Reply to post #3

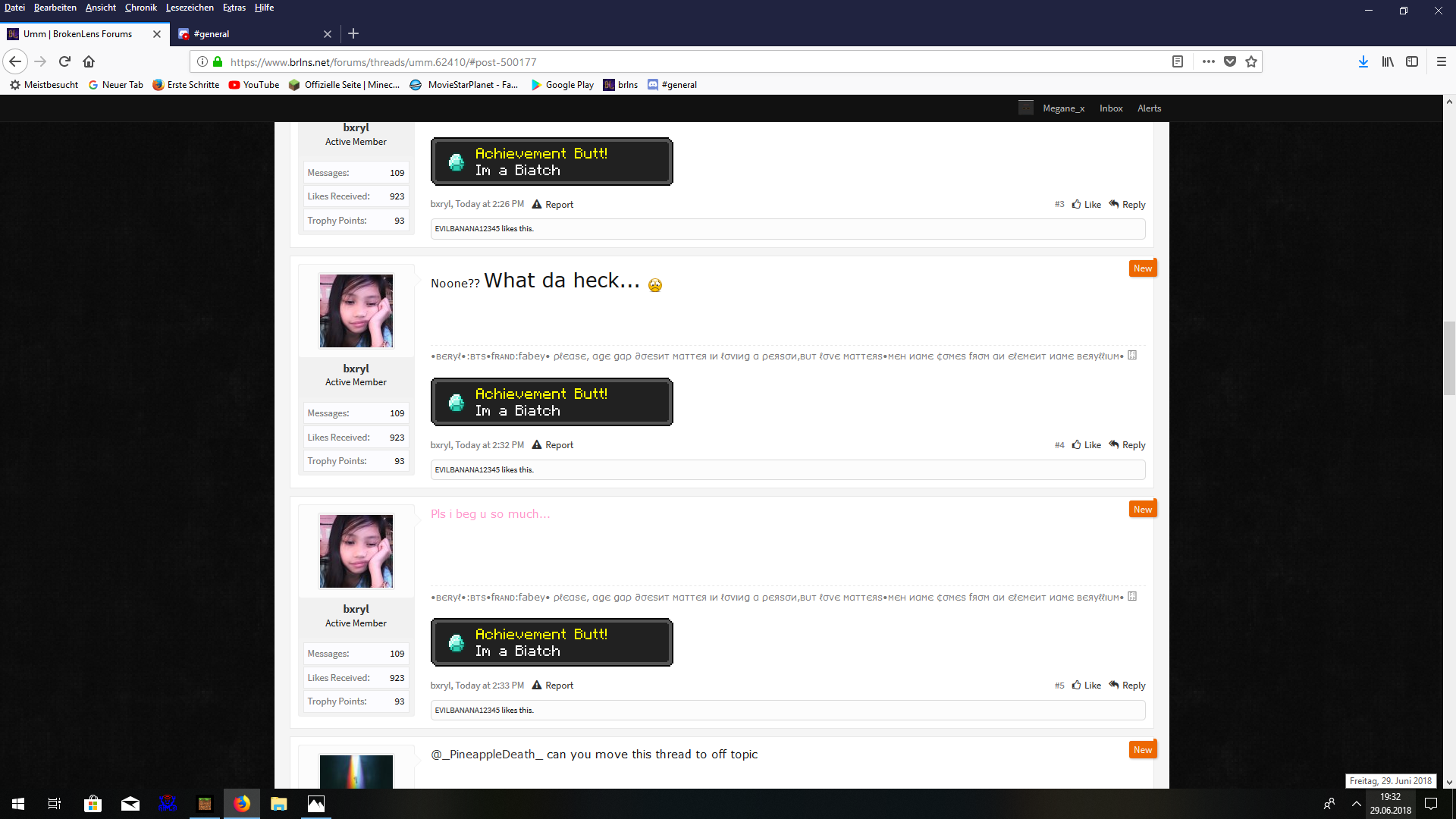click(x=1127, y=205)
